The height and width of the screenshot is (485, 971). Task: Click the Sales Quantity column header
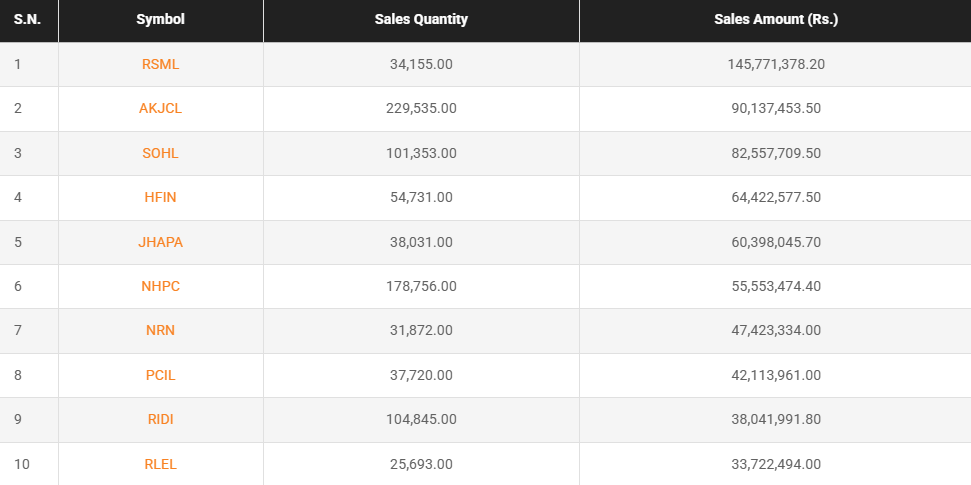(421, 20)
